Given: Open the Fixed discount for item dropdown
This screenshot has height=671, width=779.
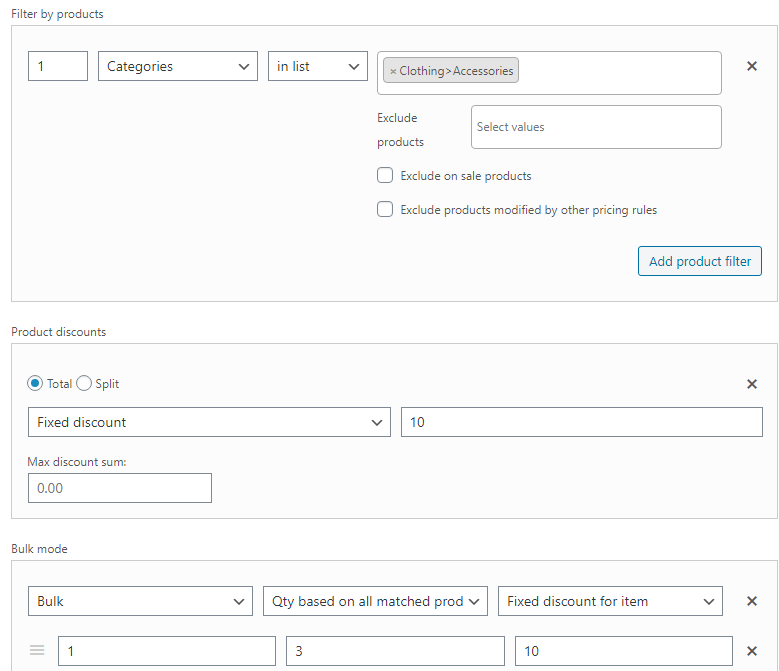Looking at the screenshot, I should pyautogui.click(x=610, y=601).
